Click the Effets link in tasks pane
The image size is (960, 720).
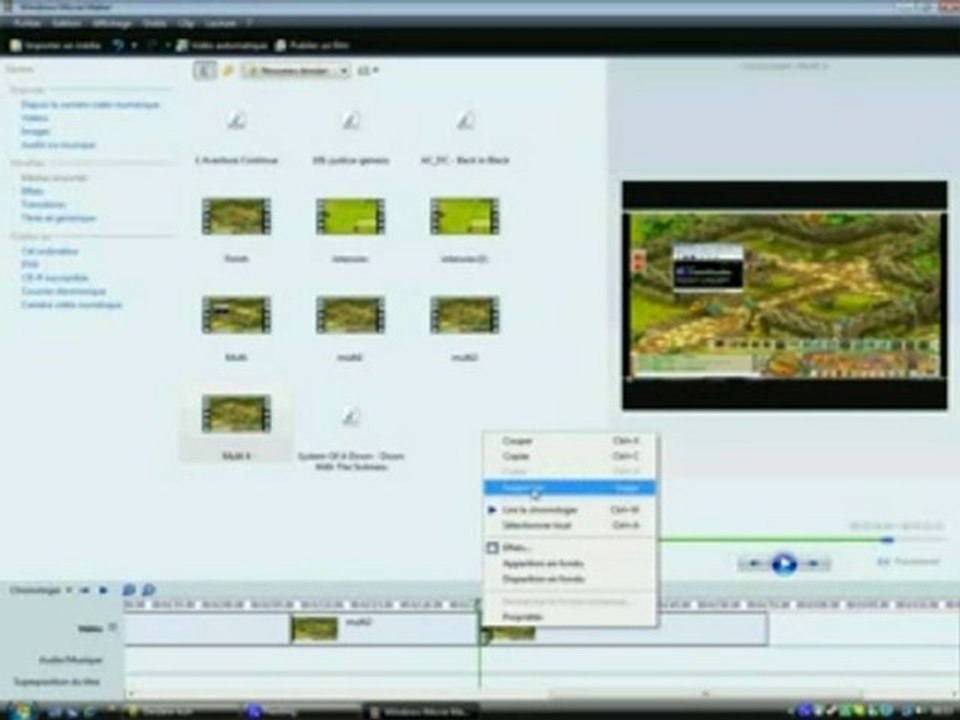pyautogui.click(x=32, y=191)
